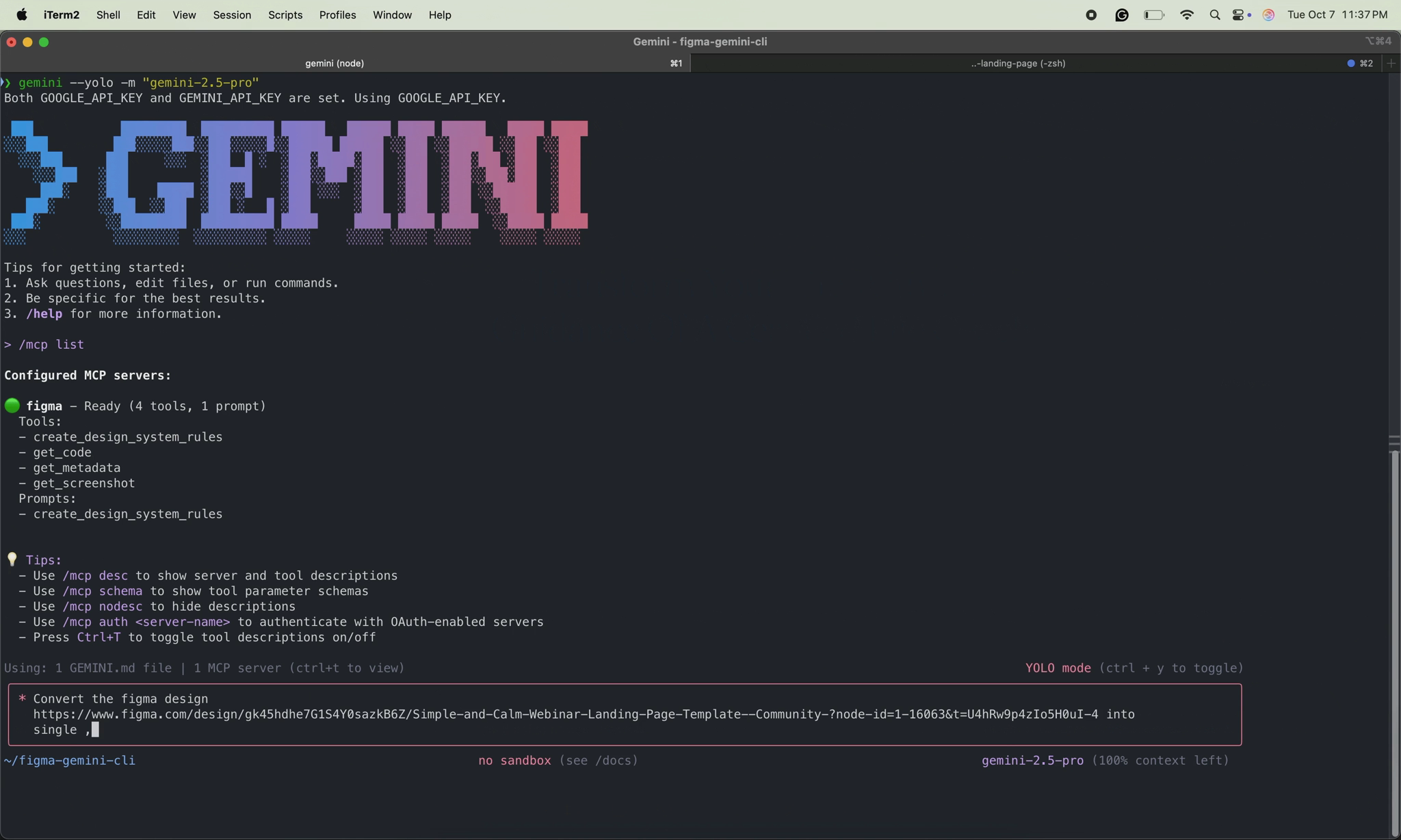Click the /help command link
This screenshot has width=1401, height=840.
click(44, 313)
